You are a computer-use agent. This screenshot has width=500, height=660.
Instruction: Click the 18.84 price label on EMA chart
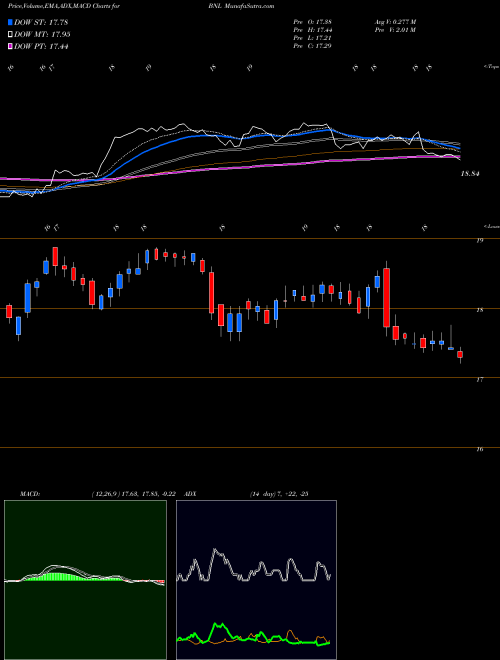(x=470, y=173)
